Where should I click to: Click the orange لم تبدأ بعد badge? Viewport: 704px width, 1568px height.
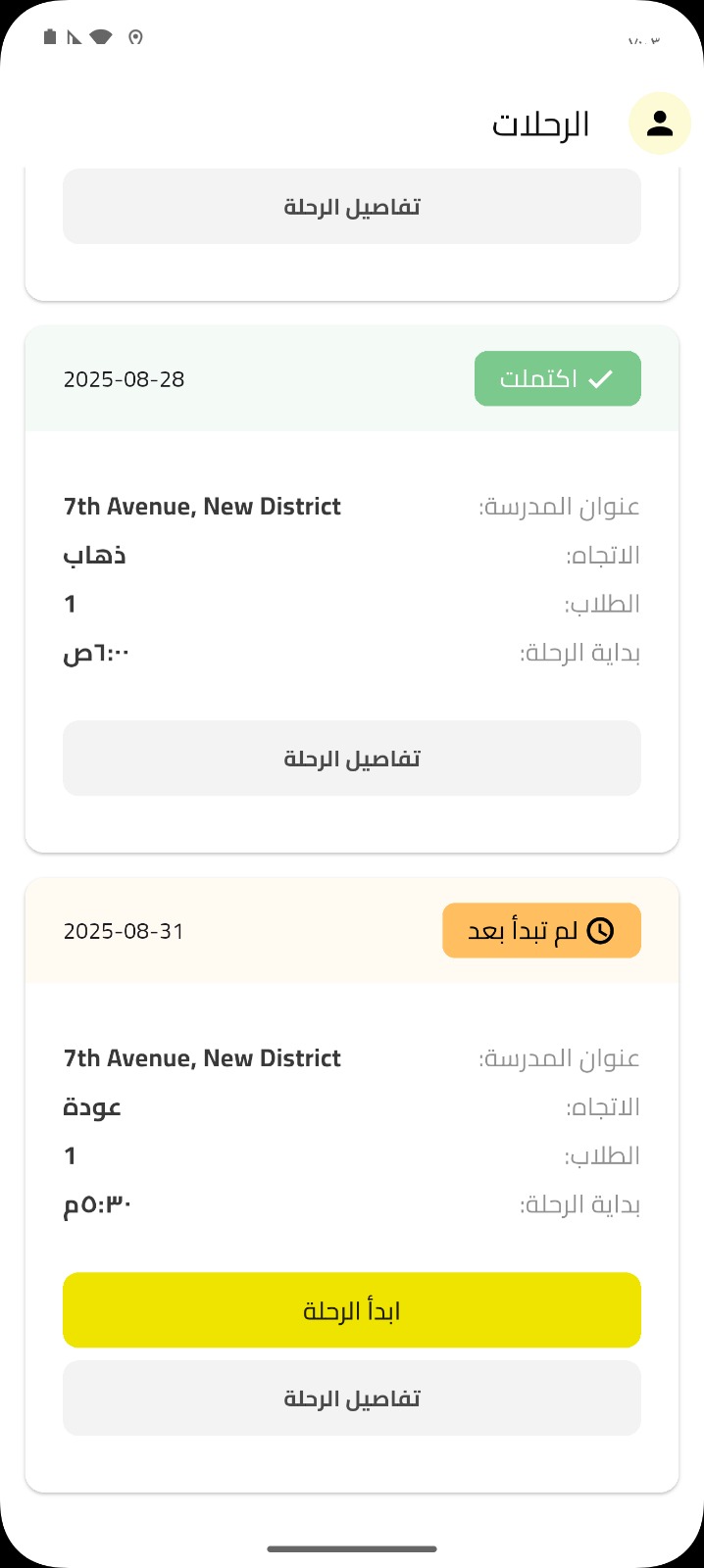541,931
